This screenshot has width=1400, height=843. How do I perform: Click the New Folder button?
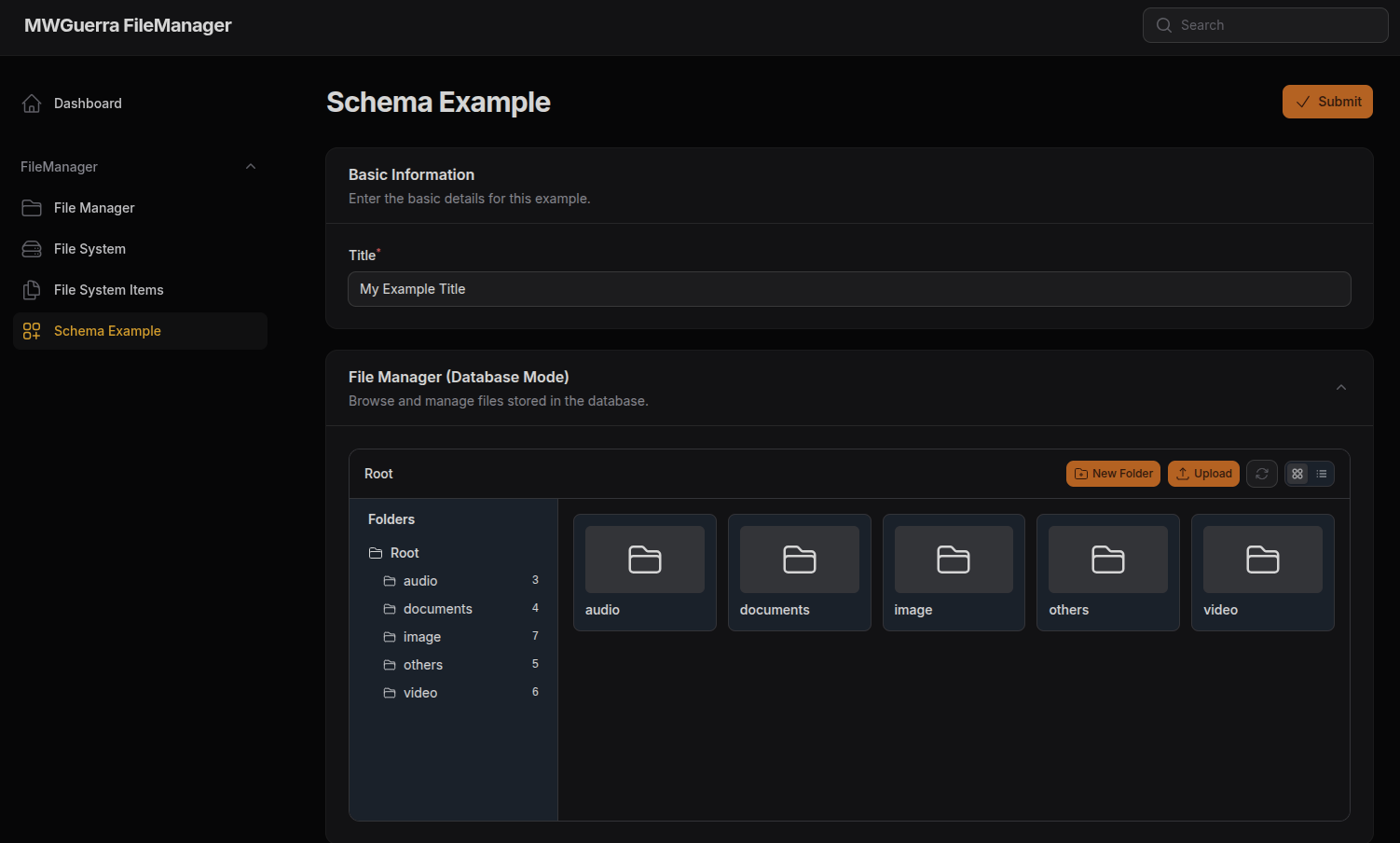(1113, 474)
